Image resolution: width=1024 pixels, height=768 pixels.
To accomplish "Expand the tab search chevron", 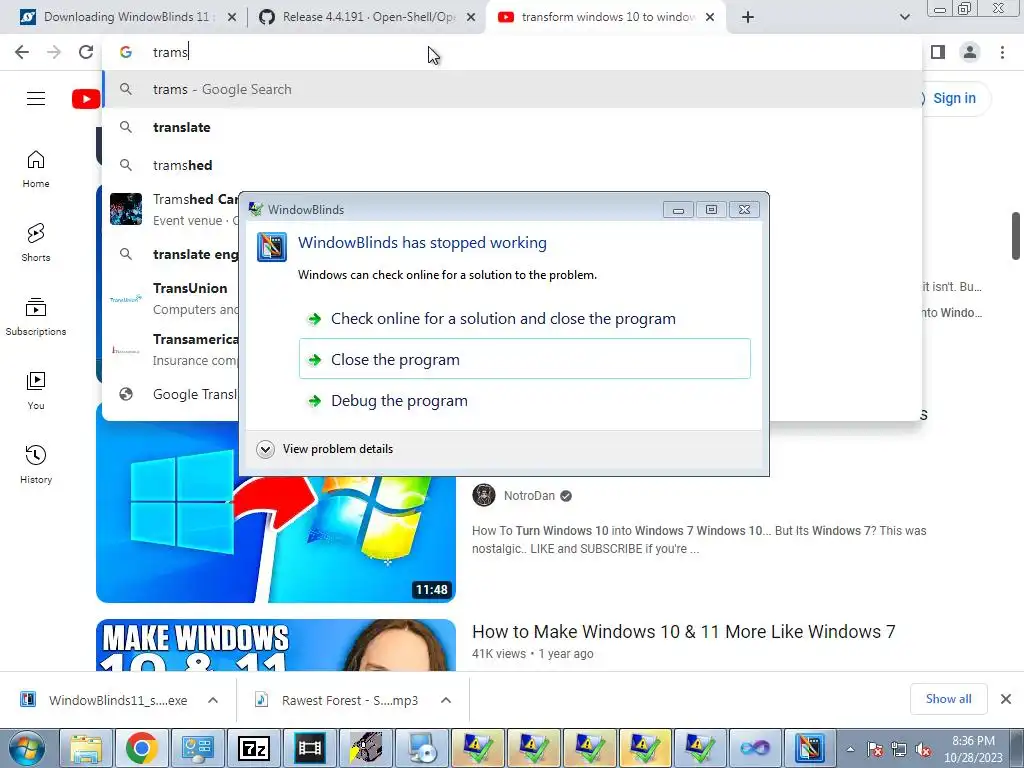I will [904, 17].
